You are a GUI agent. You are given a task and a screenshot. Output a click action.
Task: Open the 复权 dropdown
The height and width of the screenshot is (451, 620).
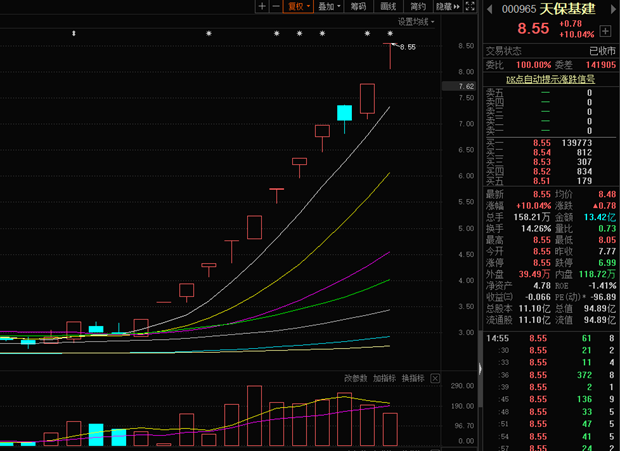click(x=299, y=6)
